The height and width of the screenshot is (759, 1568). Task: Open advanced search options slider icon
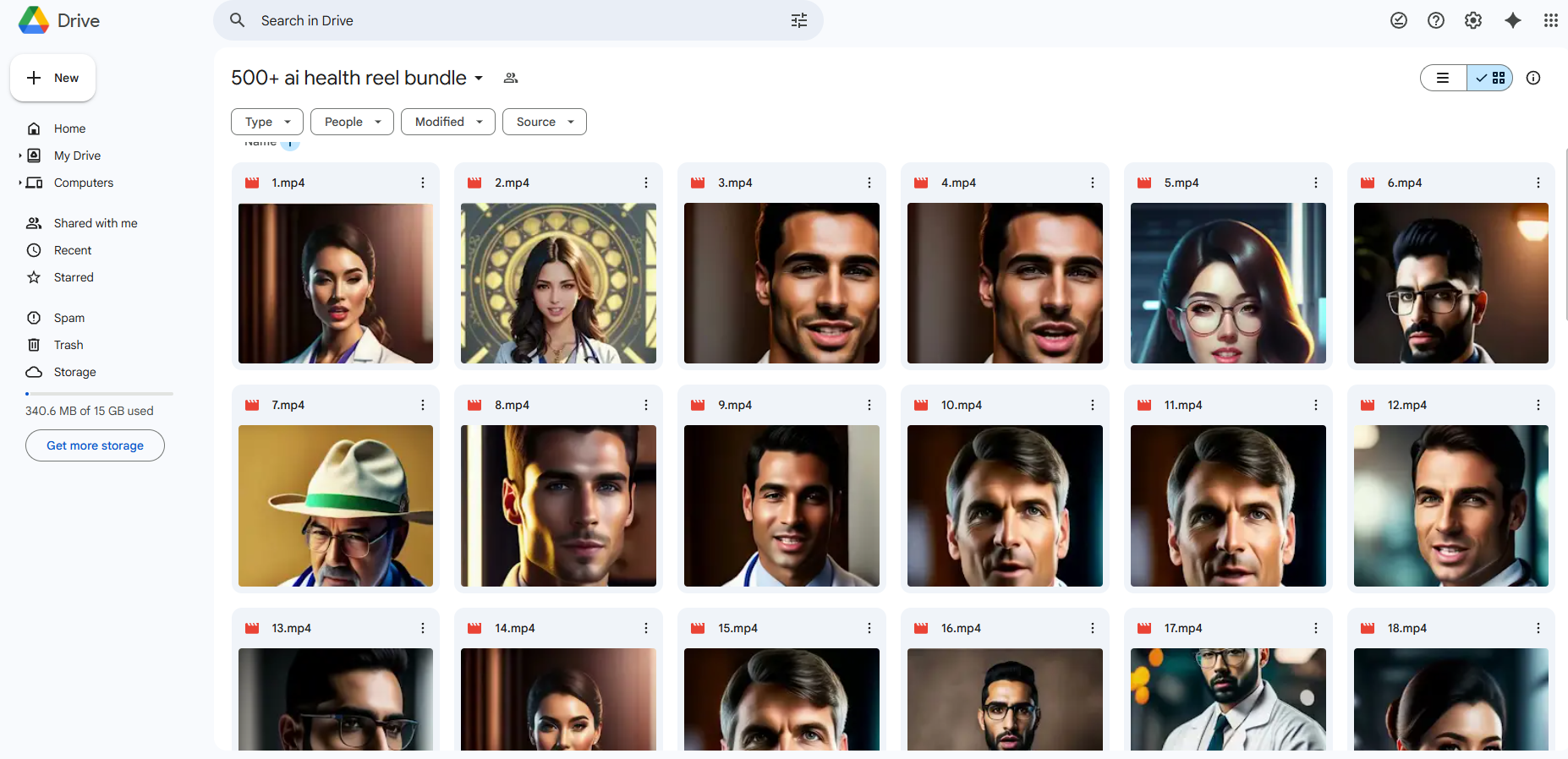pos(799,20)
